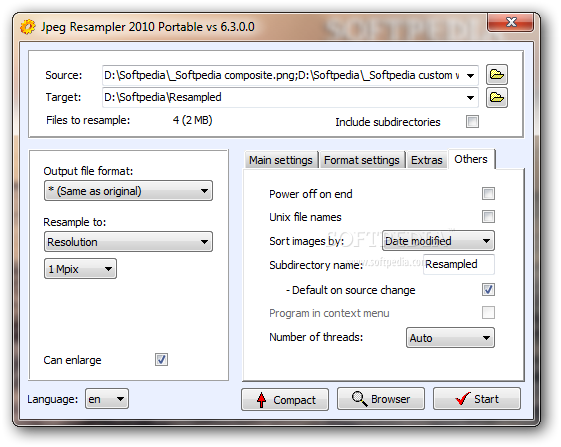
Task: Close the Jpeg Resampler window
Action: pyautogui.click(x=511, y=22)
